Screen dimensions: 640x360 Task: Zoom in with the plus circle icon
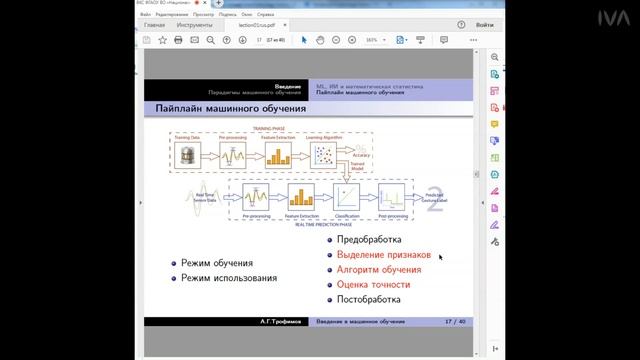[352, 40]
